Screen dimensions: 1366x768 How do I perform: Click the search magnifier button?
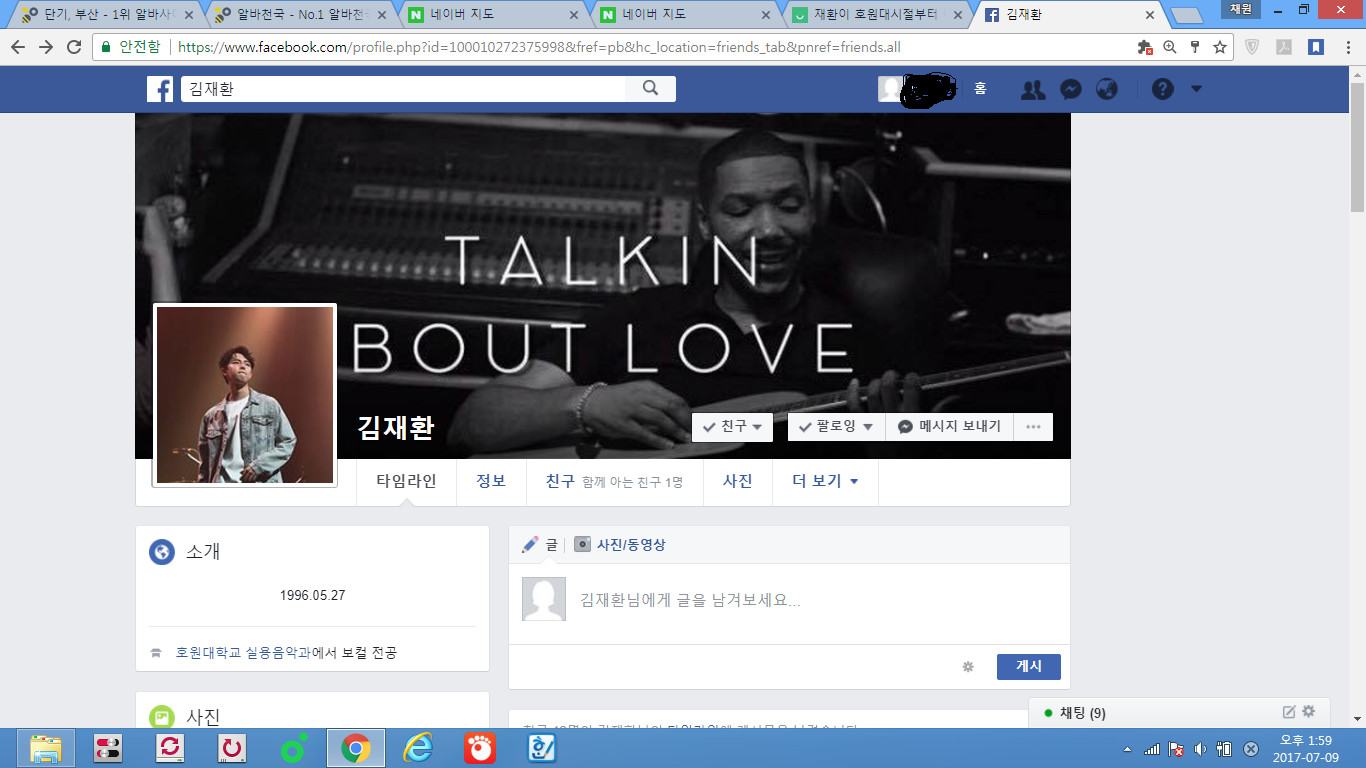[x=650, y=88]
